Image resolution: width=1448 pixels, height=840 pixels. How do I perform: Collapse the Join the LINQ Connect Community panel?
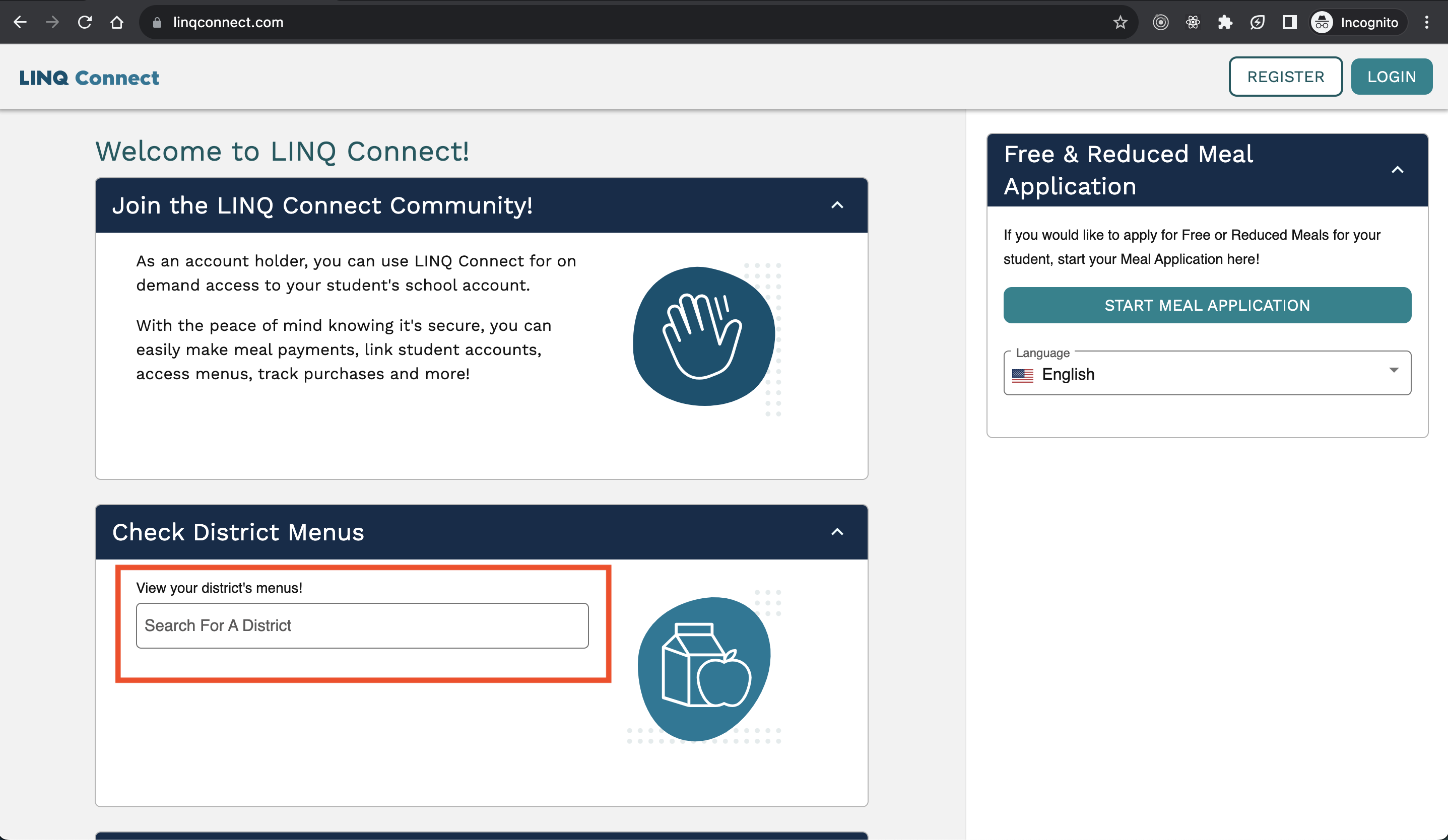(x=837, y=205)
